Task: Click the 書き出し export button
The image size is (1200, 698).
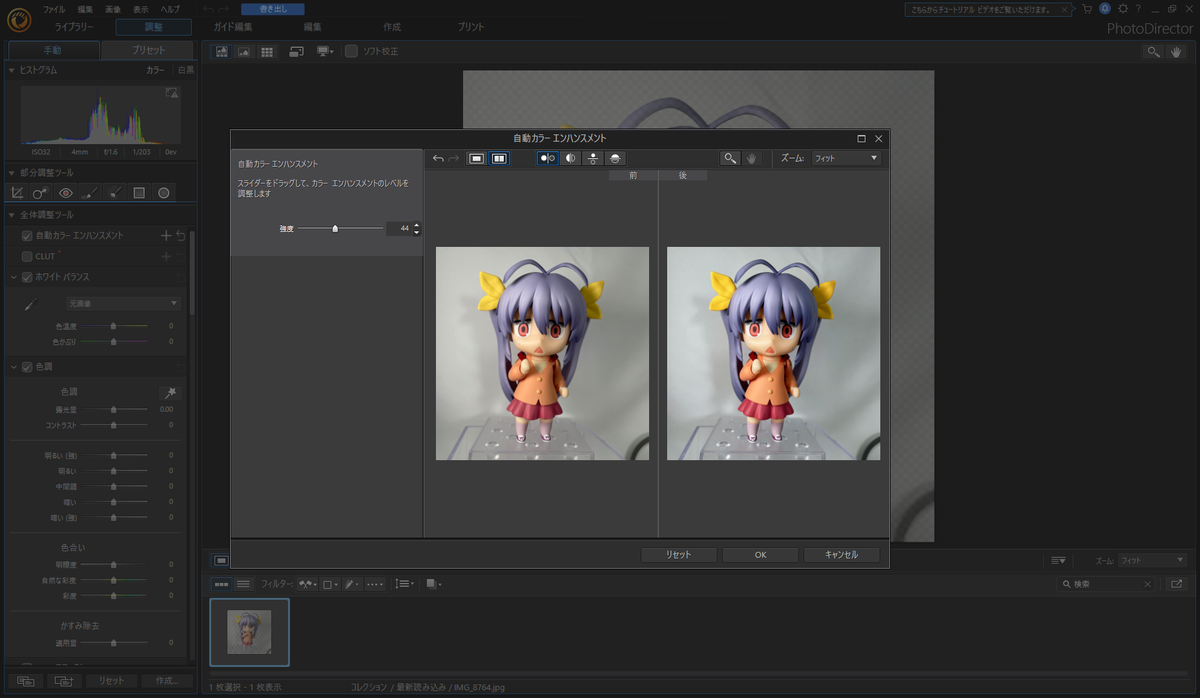Action: 273,9
